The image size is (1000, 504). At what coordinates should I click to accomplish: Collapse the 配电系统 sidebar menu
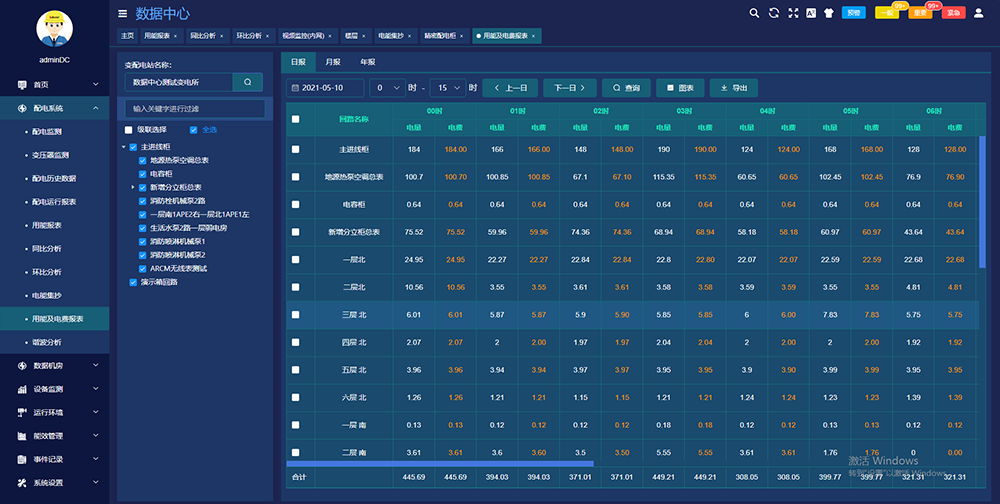pos(95,108)
